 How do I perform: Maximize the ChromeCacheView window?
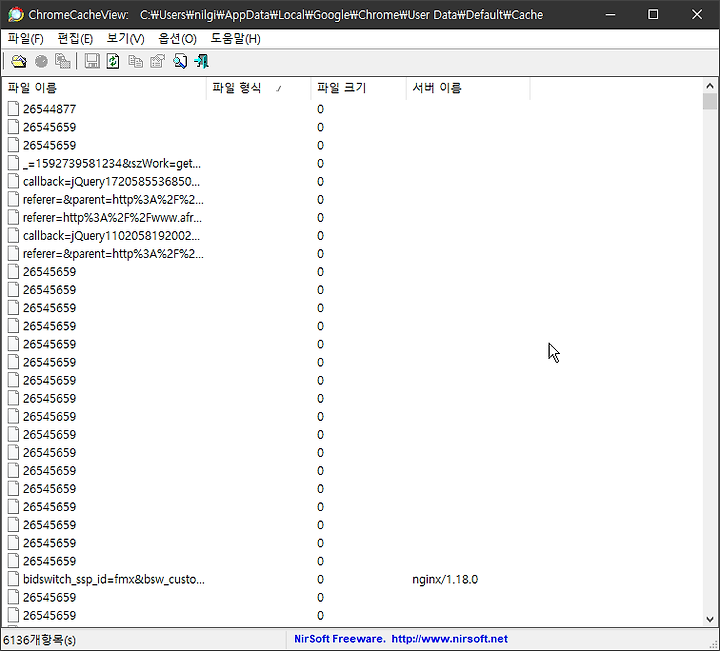653,15
